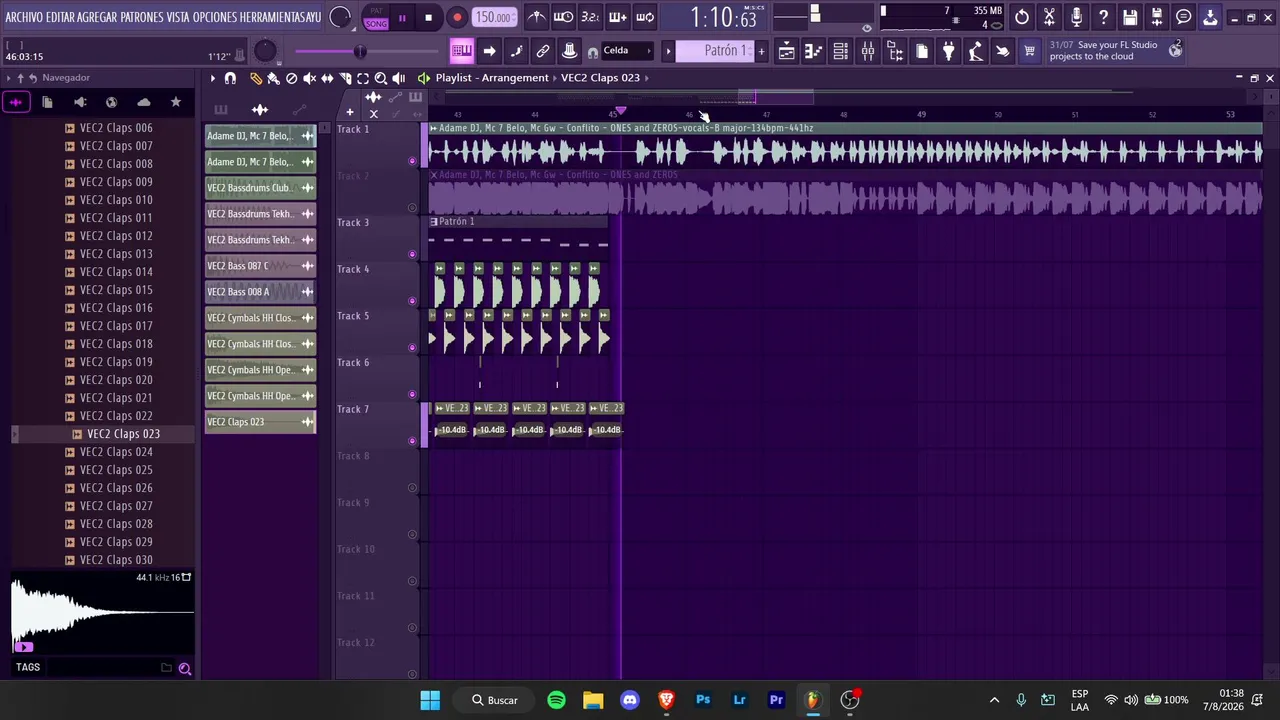This screenshot has width=1280, height=720.
Task: Open the plugin picker plug icon
Action: click(949, 51)
